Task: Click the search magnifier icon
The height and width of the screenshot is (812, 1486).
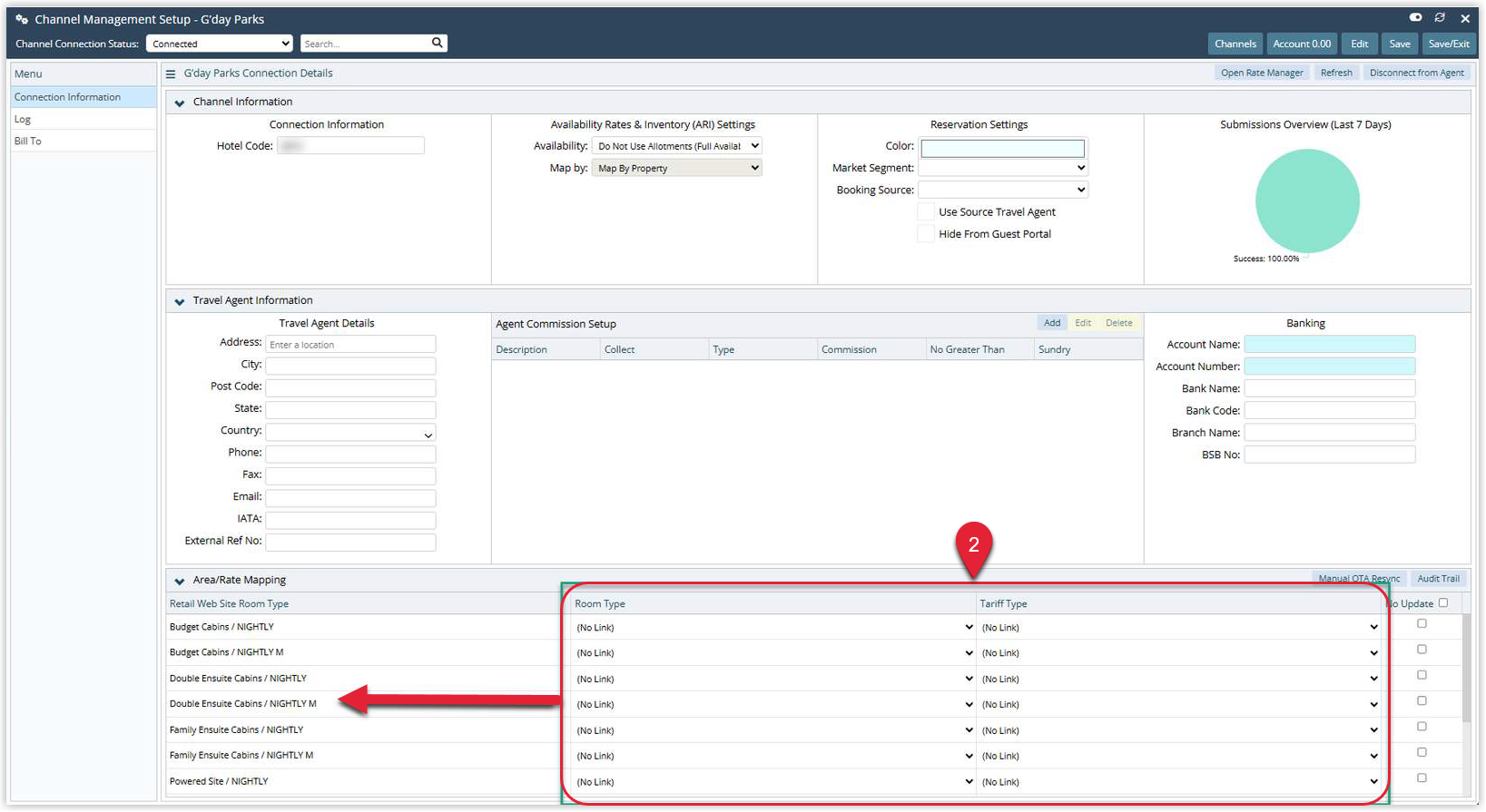Action: (438, 43)
